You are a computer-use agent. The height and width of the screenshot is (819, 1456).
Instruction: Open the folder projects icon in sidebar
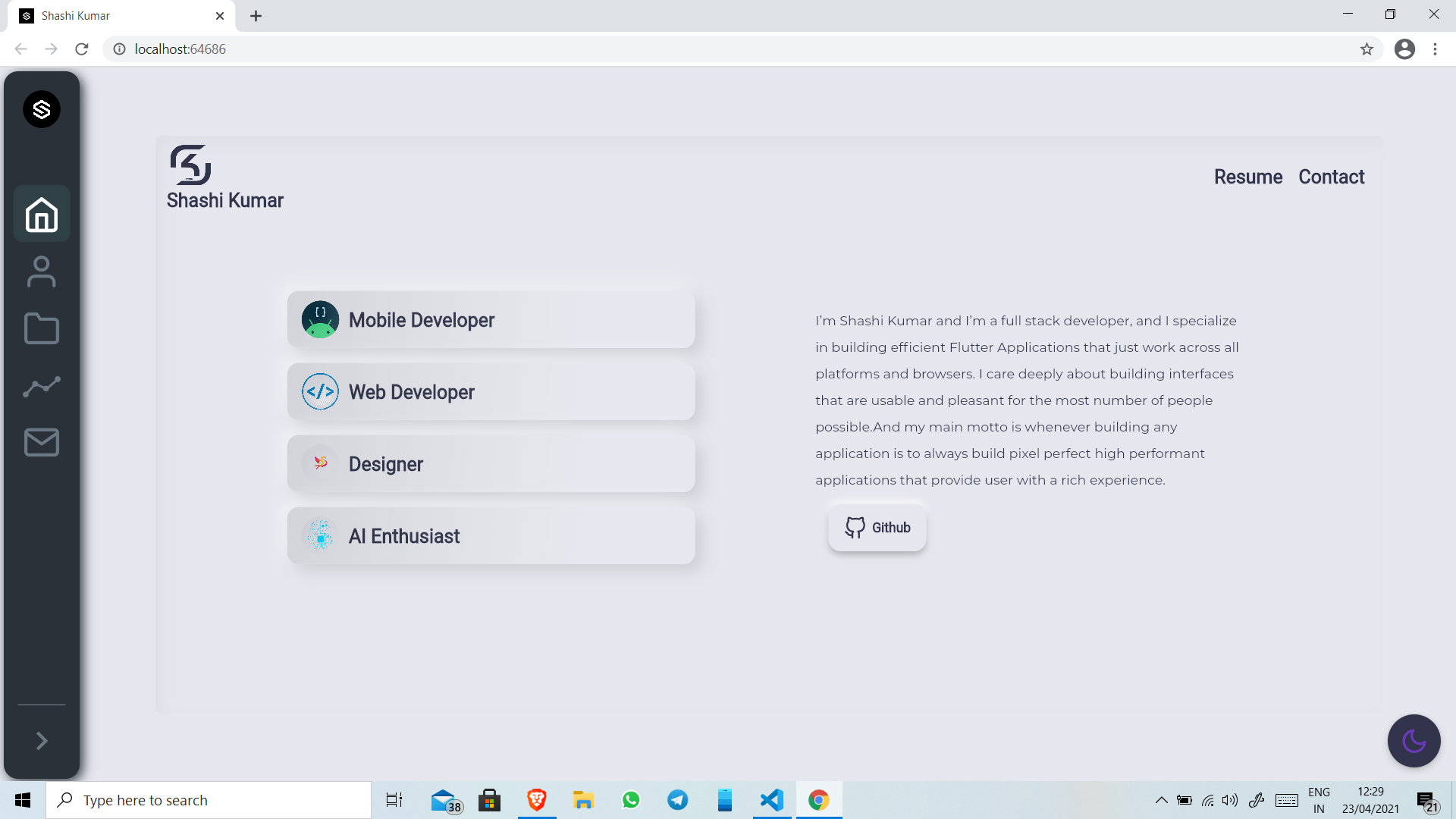42,329
